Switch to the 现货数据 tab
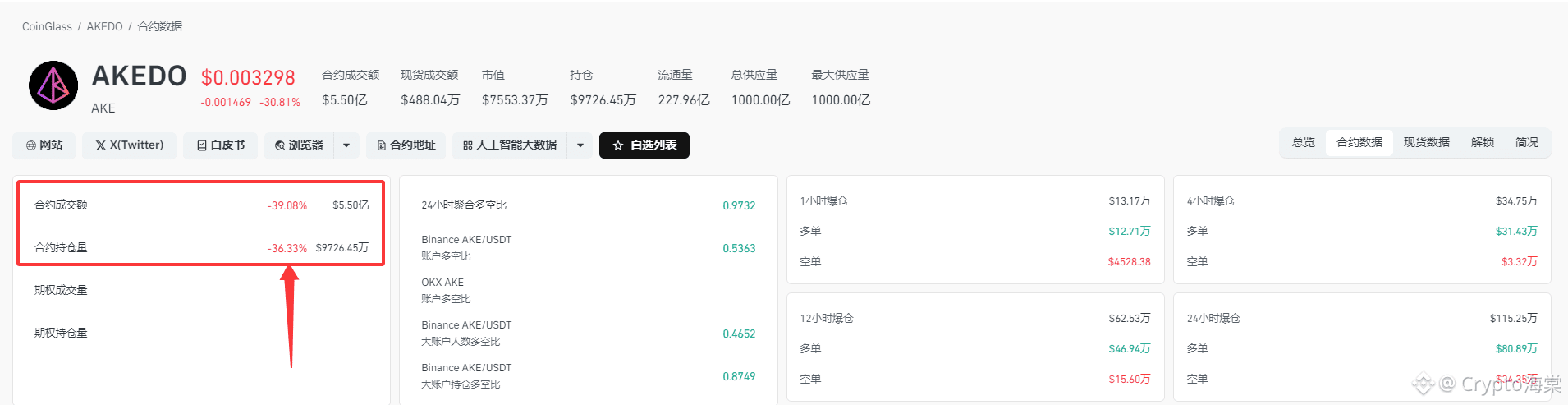The height and width of the screenshot is (405, 1568). pos(1427,143)
